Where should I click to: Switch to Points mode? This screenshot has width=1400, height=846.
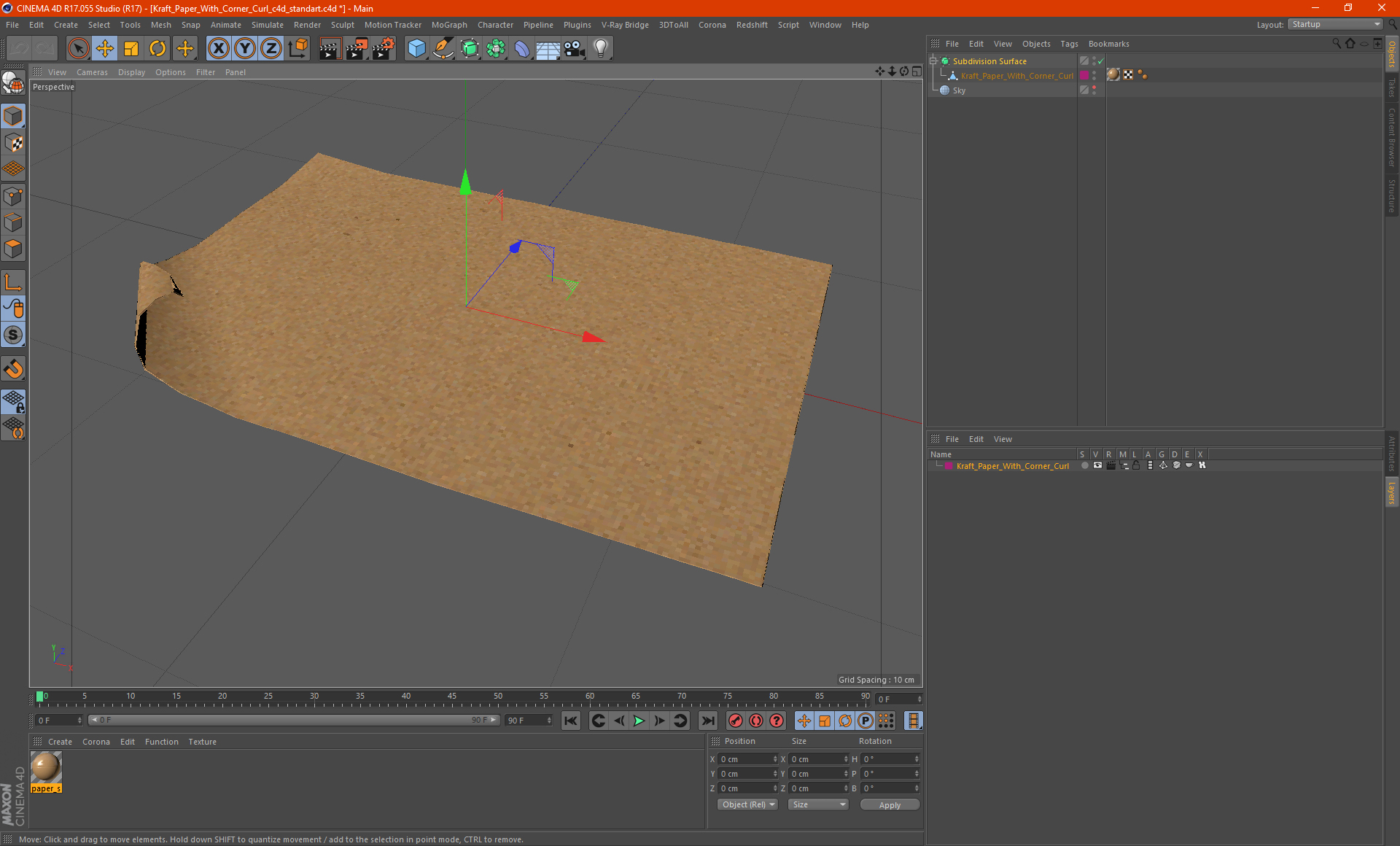point(13,196)
